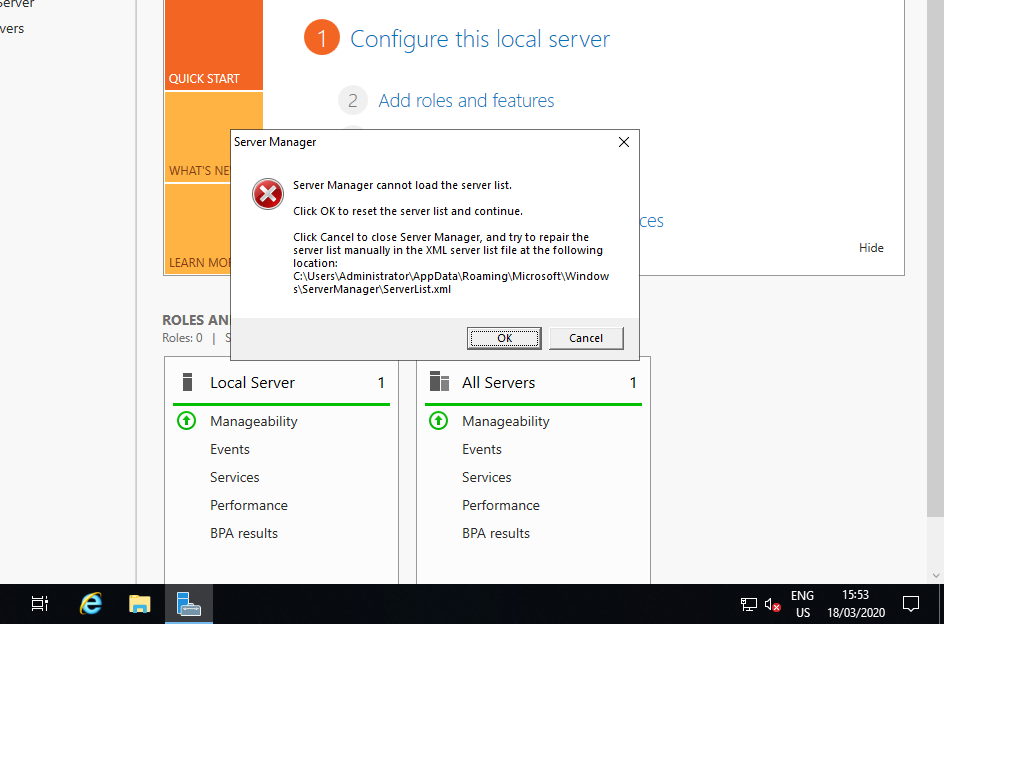
Task: Click the muted volume tray icon
Action: point(773,605)
